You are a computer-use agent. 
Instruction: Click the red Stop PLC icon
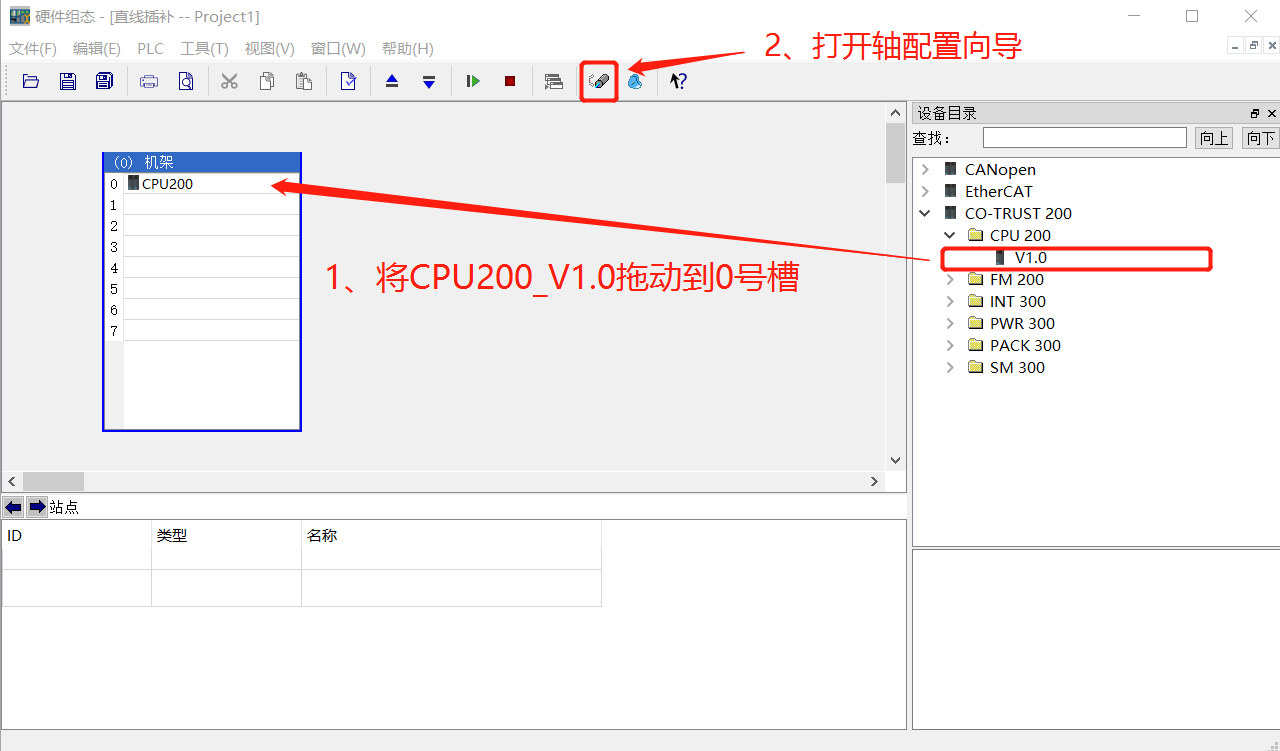[510, 82]
